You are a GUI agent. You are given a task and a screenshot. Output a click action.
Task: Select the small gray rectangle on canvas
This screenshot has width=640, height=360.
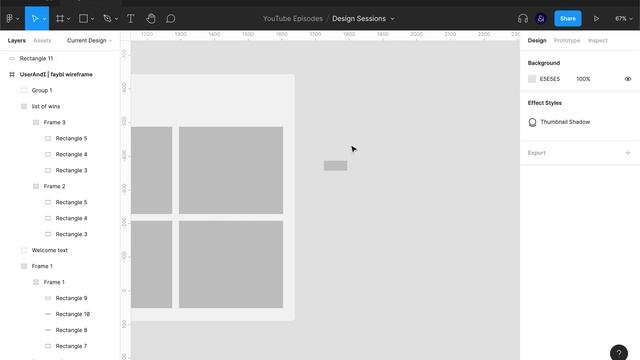[336, 165]
